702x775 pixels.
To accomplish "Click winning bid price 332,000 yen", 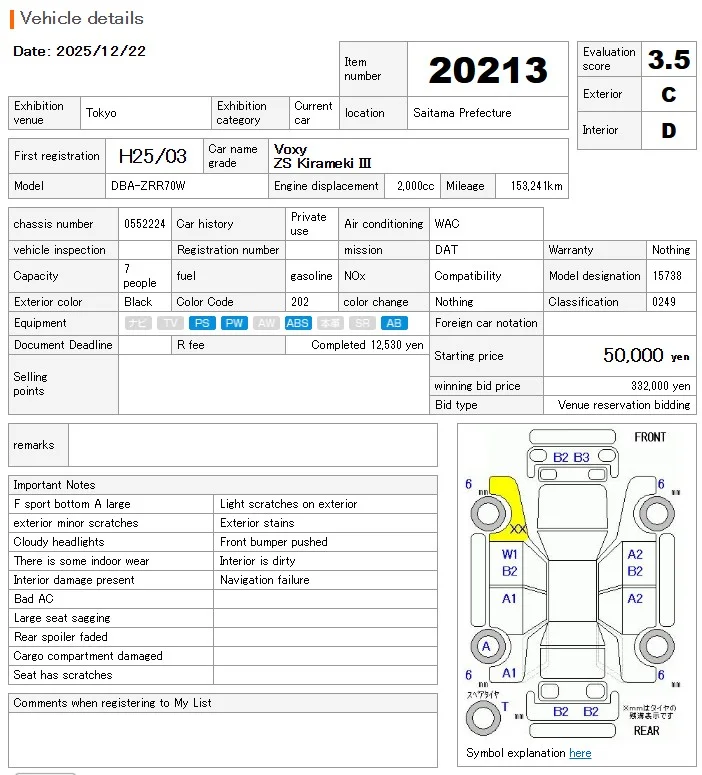I will click(x=660, y=386).
